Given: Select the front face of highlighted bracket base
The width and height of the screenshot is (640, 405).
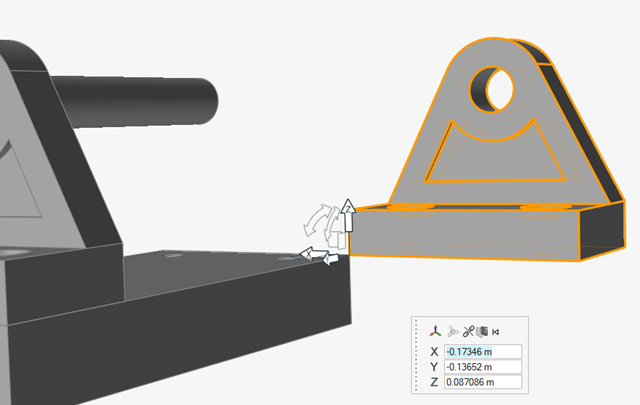Looking at the screenshot, I should point(460,235).
